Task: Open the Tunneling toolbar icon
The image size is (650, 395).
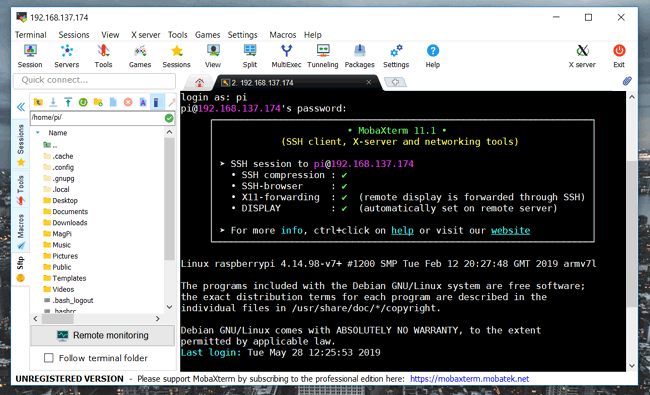Action: (323, 56)
